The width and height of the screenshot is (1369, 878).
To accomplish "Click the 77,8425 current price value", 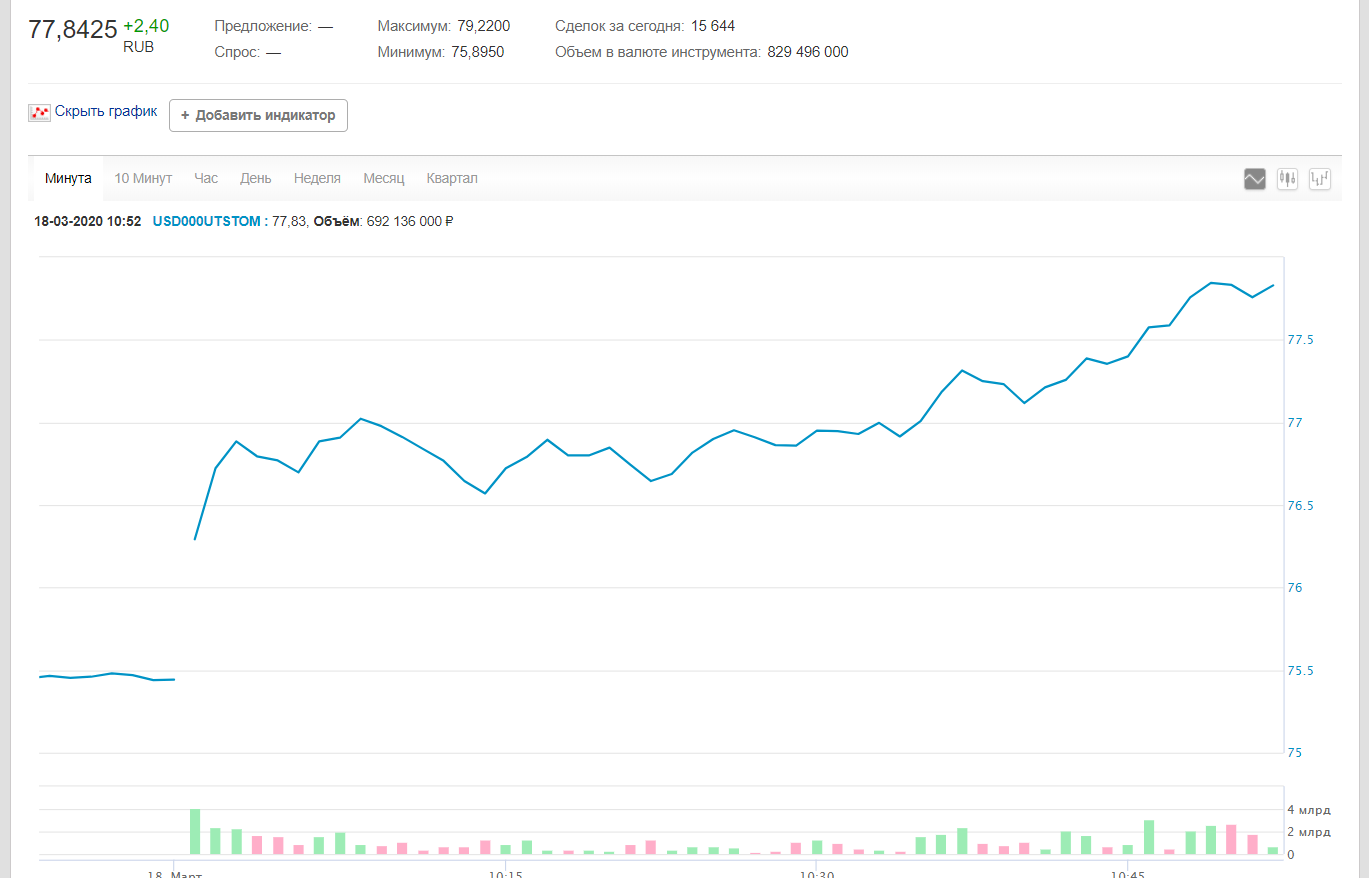I will pos(73,29).
